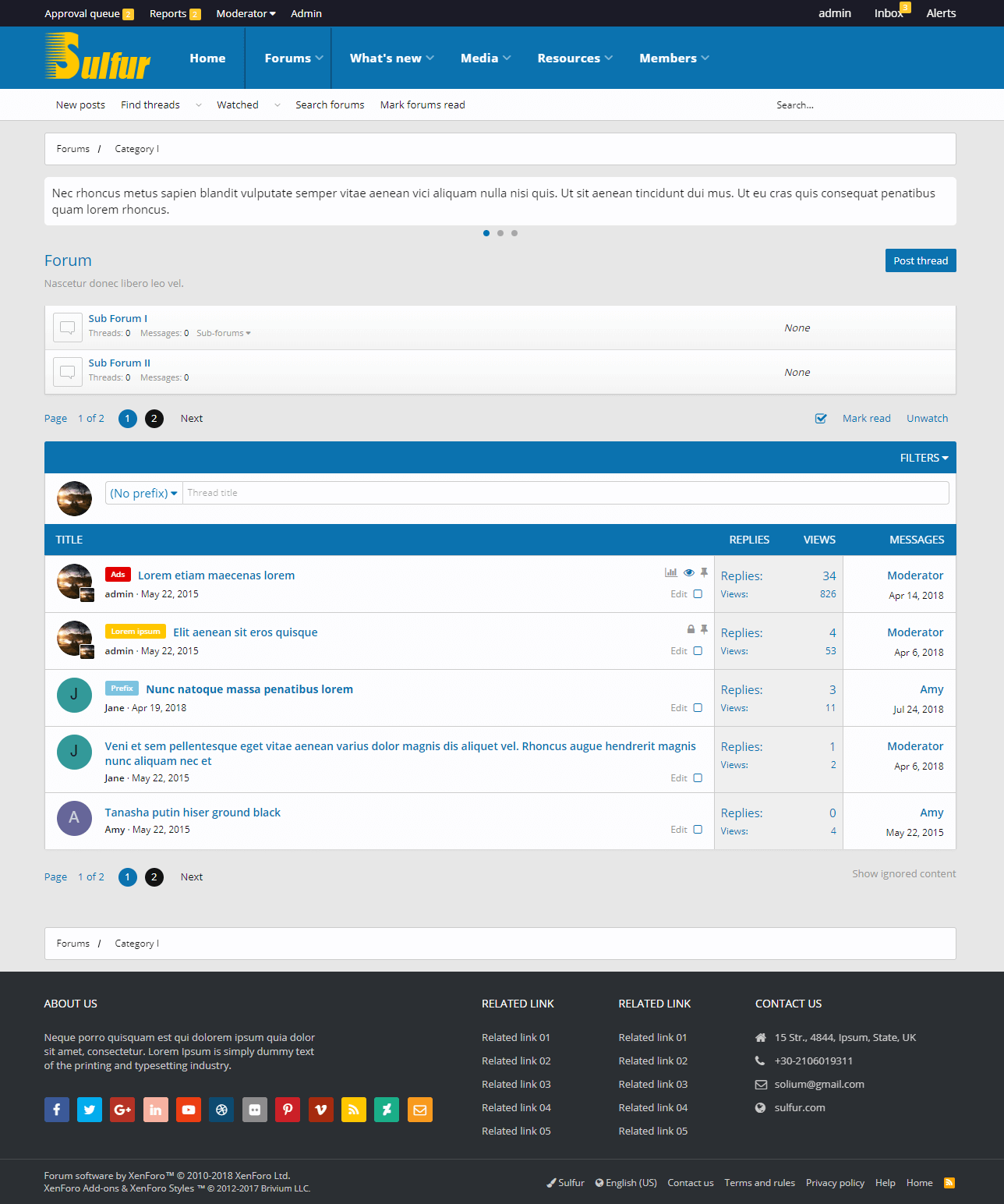The image size is (1004, 1204).
Task: Expand the Forums navigation dropdown
Action: pyautogui.click(x=319, y=58)
